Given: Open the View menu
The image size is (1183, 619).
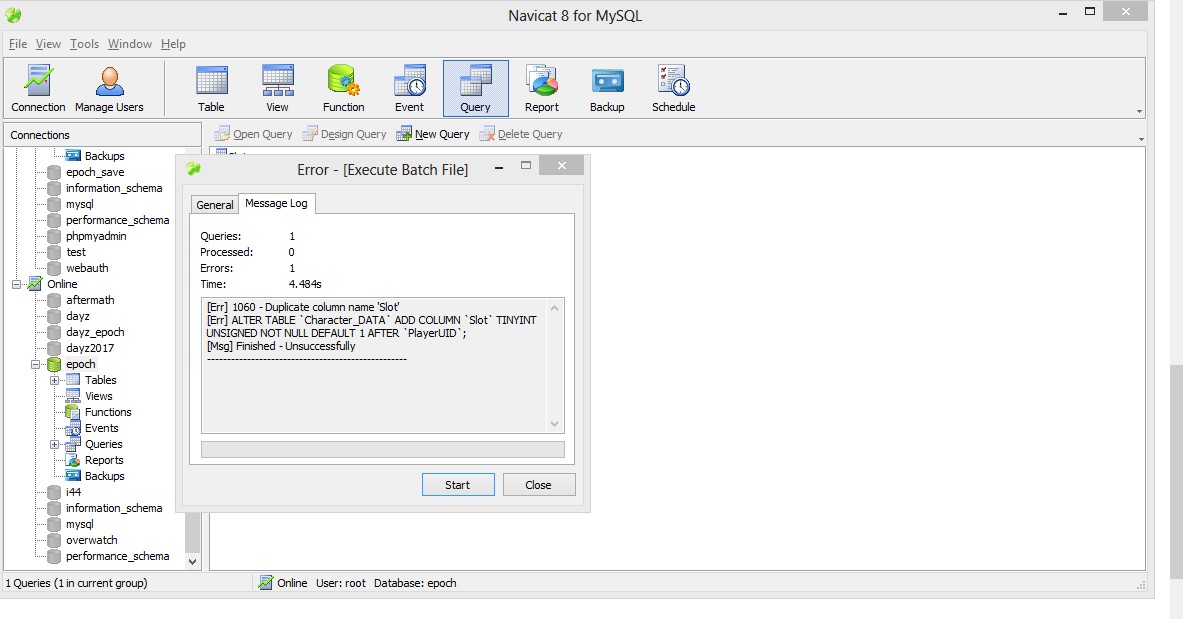Looking at the screenshot, I should click(48, 44).
